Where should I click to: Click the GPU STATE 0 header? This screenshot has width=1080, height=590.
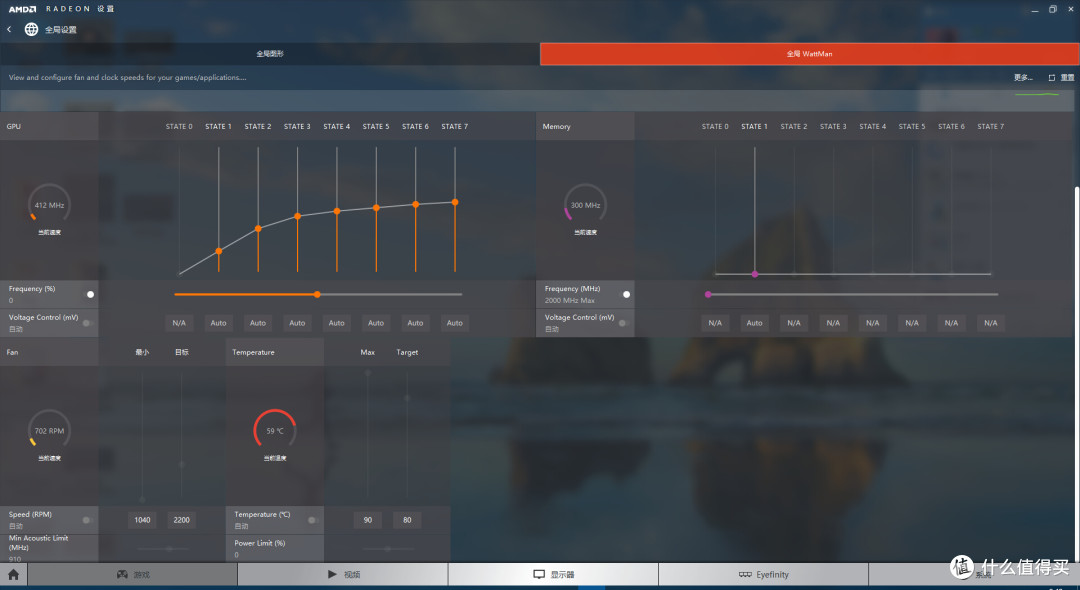tap(179, 126)
